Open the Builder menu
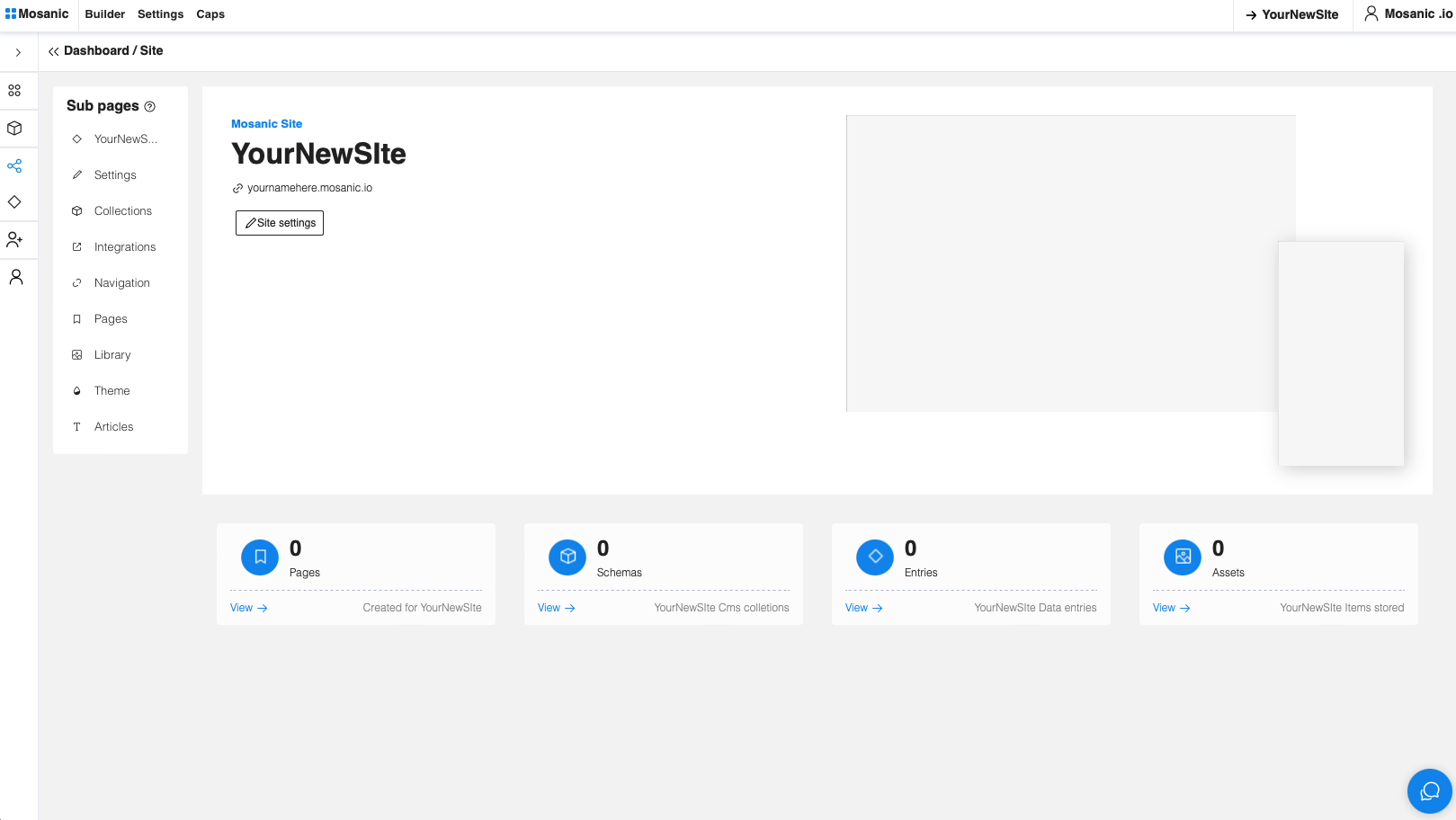Image resolution: width=1456 pixels, height=820 pixels. [x=104, y=14]
